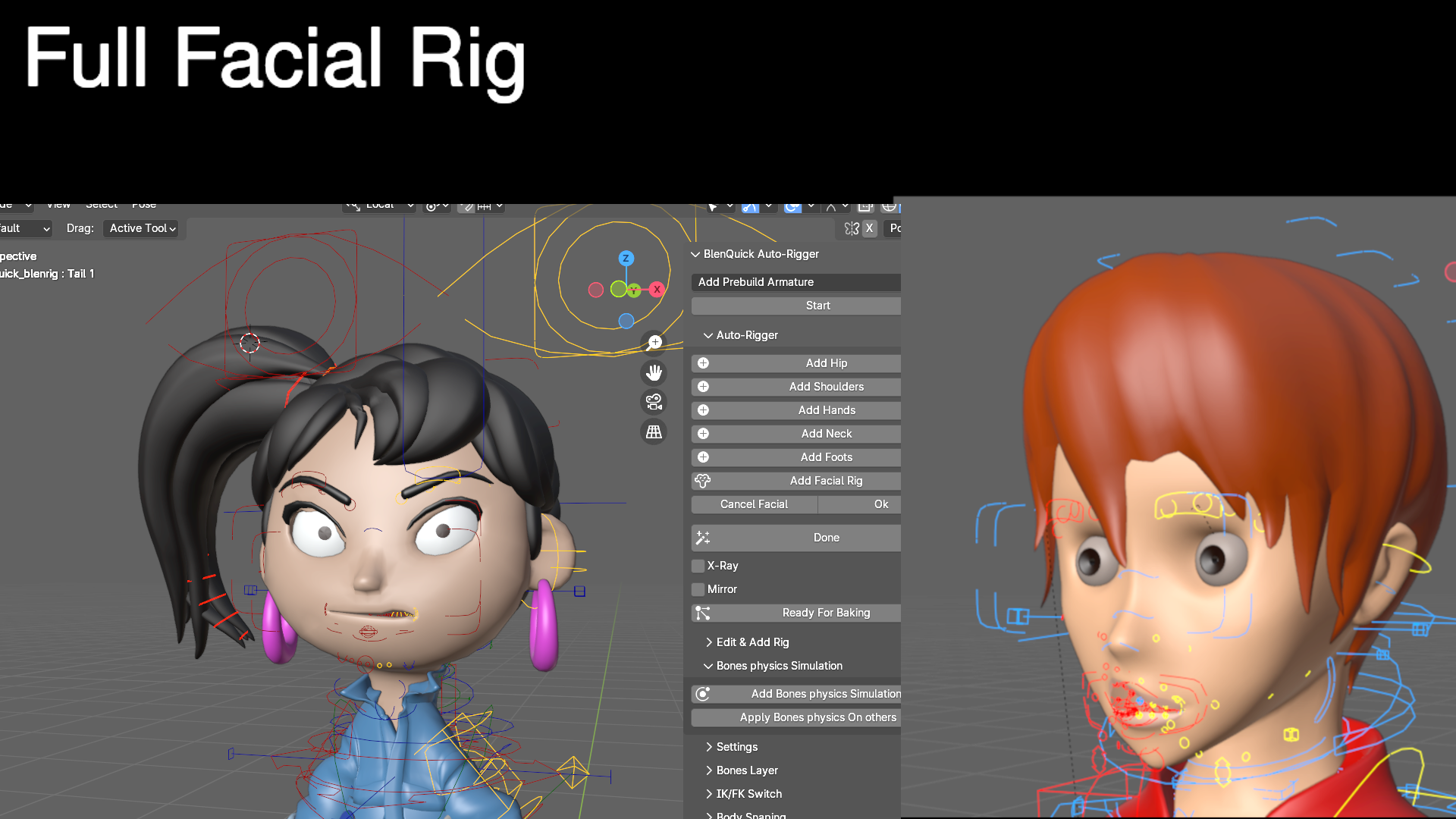This screenshot has width=1456, height=819.
Task: Click the X button next to the header field
Action: (x=869, y=228)
